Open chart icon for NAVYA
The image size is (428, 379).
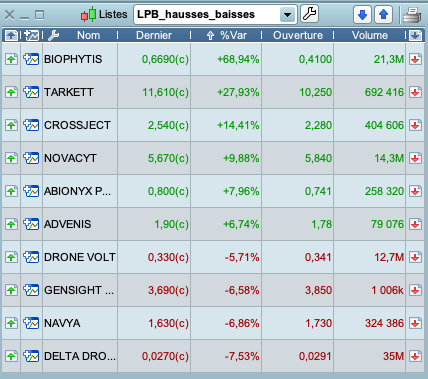(x=31, y=323)
